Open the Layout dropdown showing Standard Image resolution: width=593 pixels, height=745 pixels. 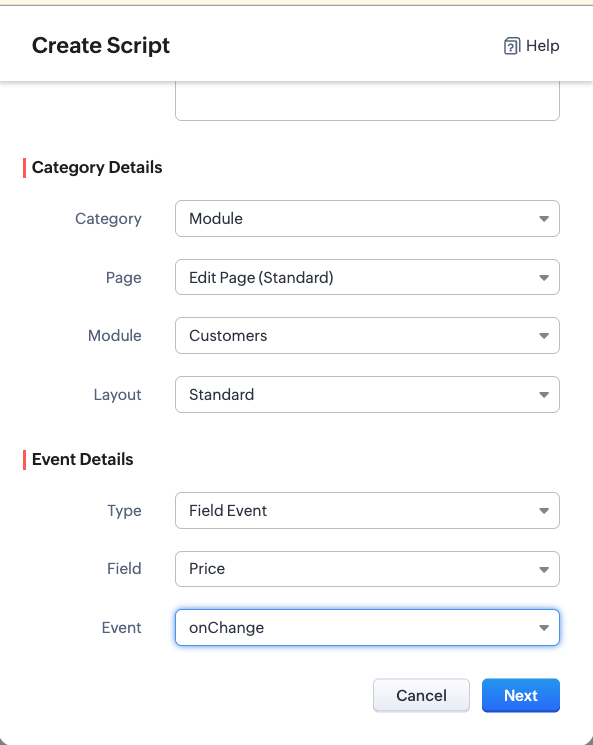point(367,395)
